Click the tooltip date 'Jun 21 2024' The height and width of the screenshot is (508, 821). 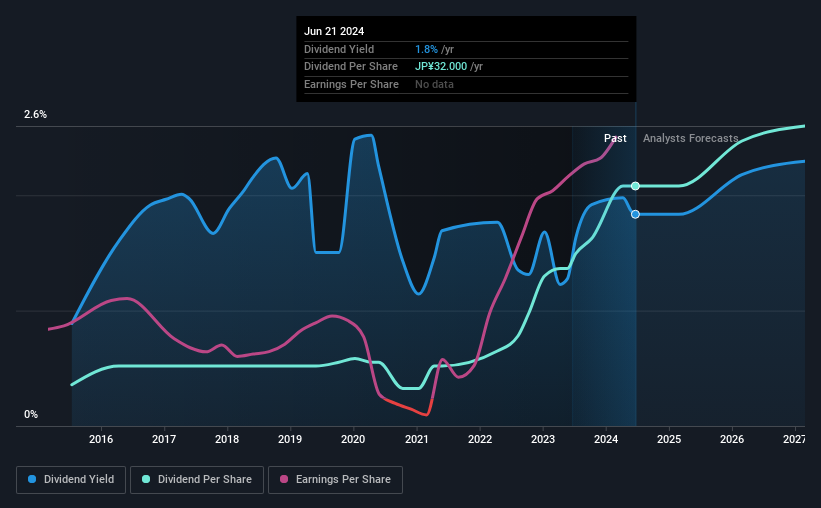(334, 31)
